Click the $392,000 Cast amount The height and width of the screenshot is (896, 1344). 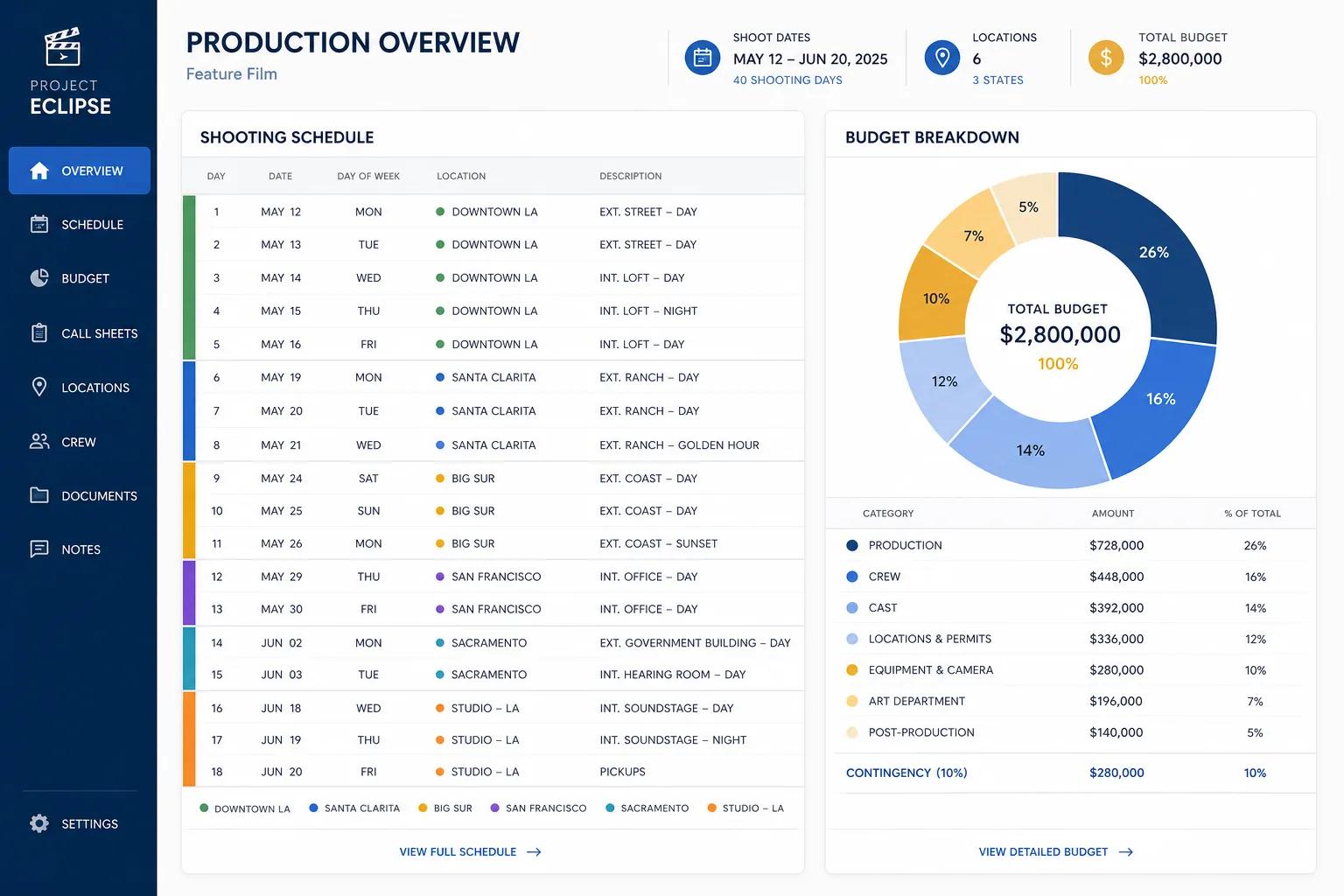[x=1116, y=608]
